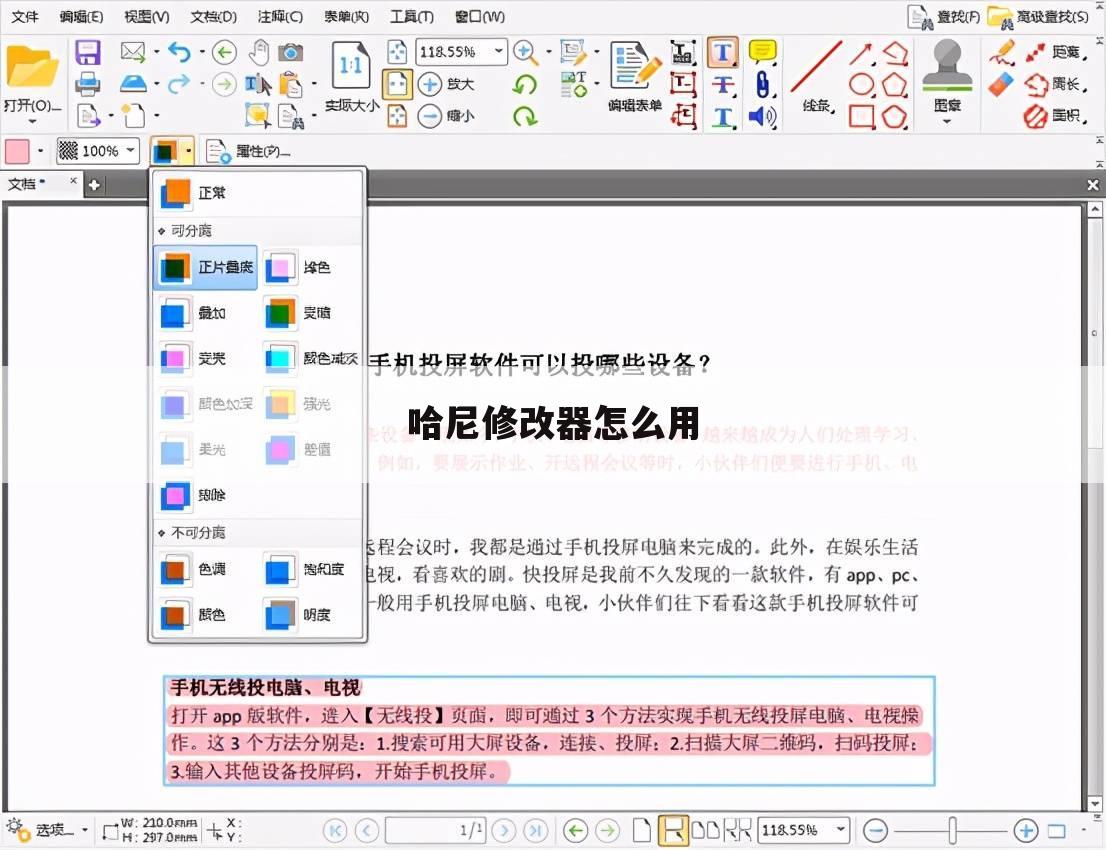Open the 工具(T) menu
This screenshot has width=1106, height=850.
[x=412, y=16]
